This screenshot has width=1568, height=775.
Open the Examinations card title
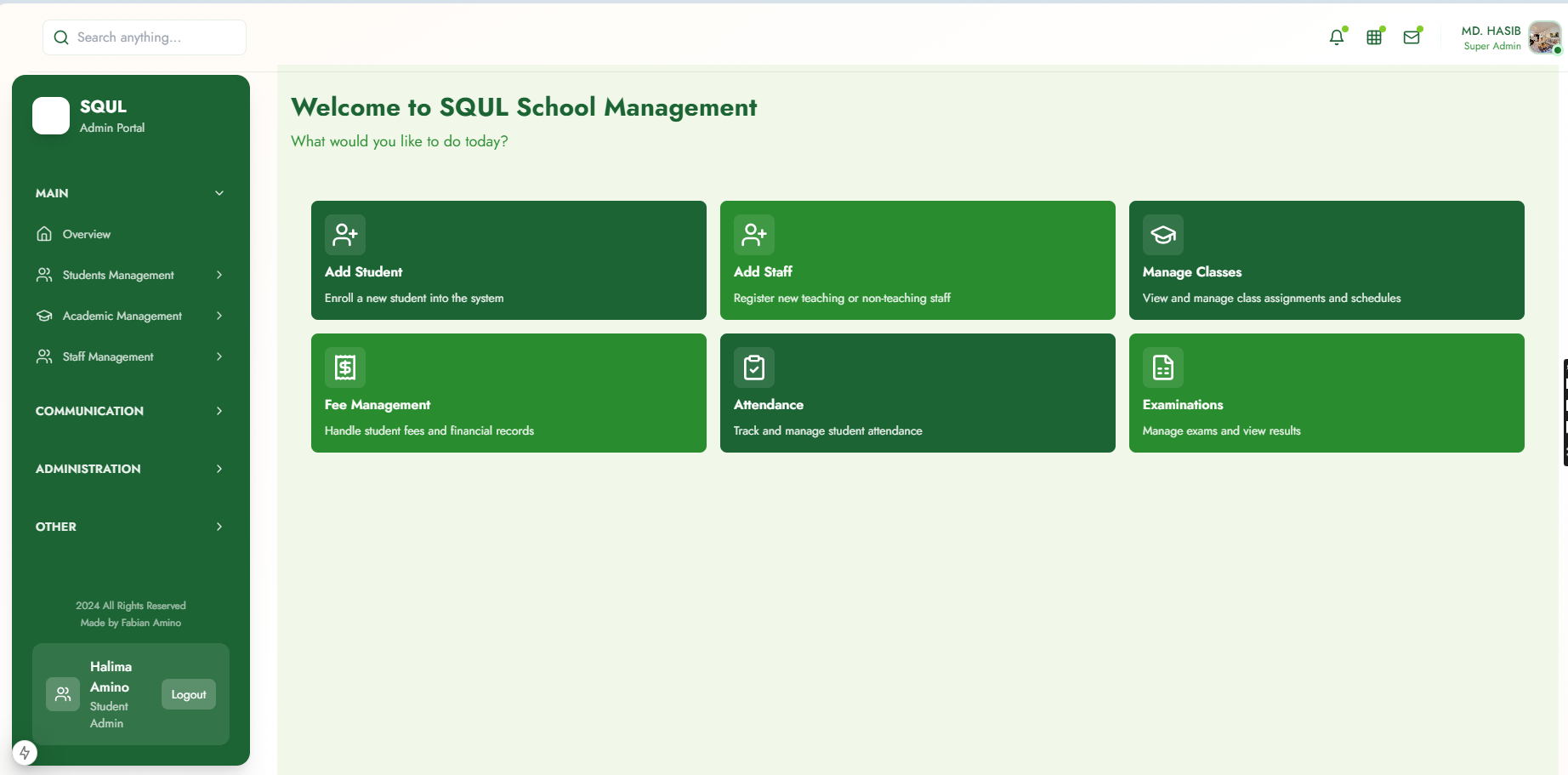[x=1183, y=405]
